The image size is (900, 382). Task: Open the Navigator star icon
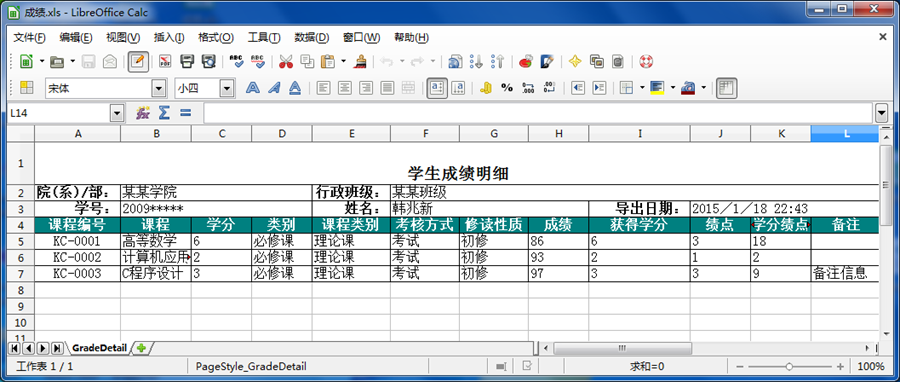click(575, 61)
